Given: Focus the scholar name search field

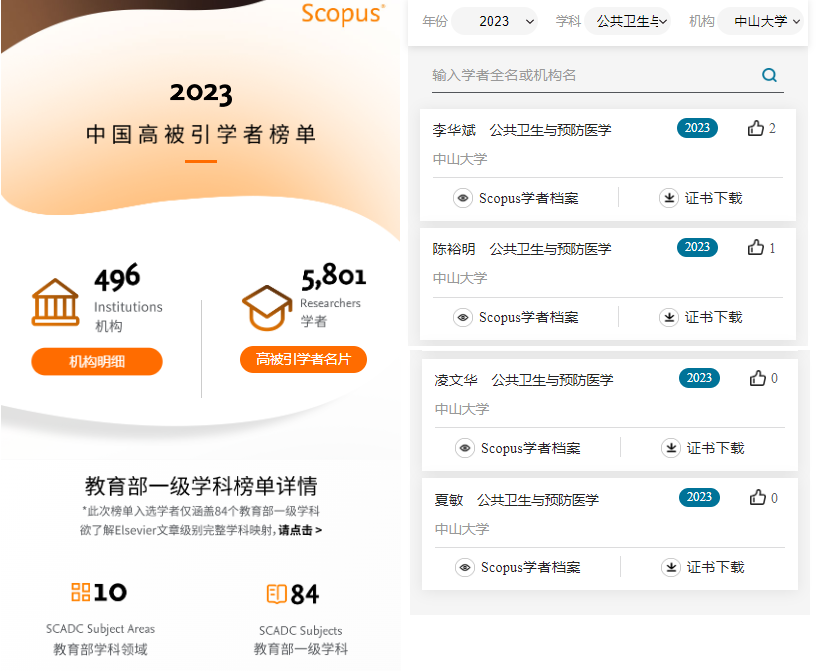Looking at the screenshot, I should pos(590,75).
